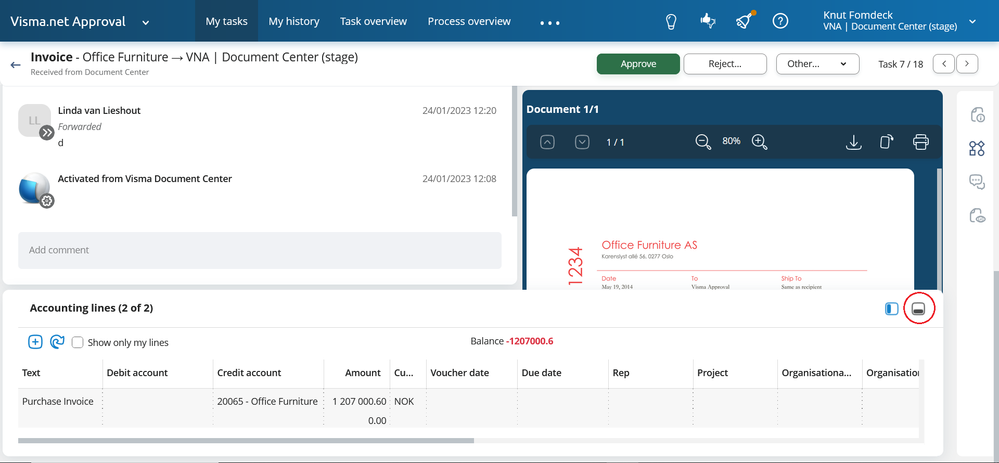Refresh the accounting lines
Viewport: 999px width, 463px height.
(x=57, y=342)
